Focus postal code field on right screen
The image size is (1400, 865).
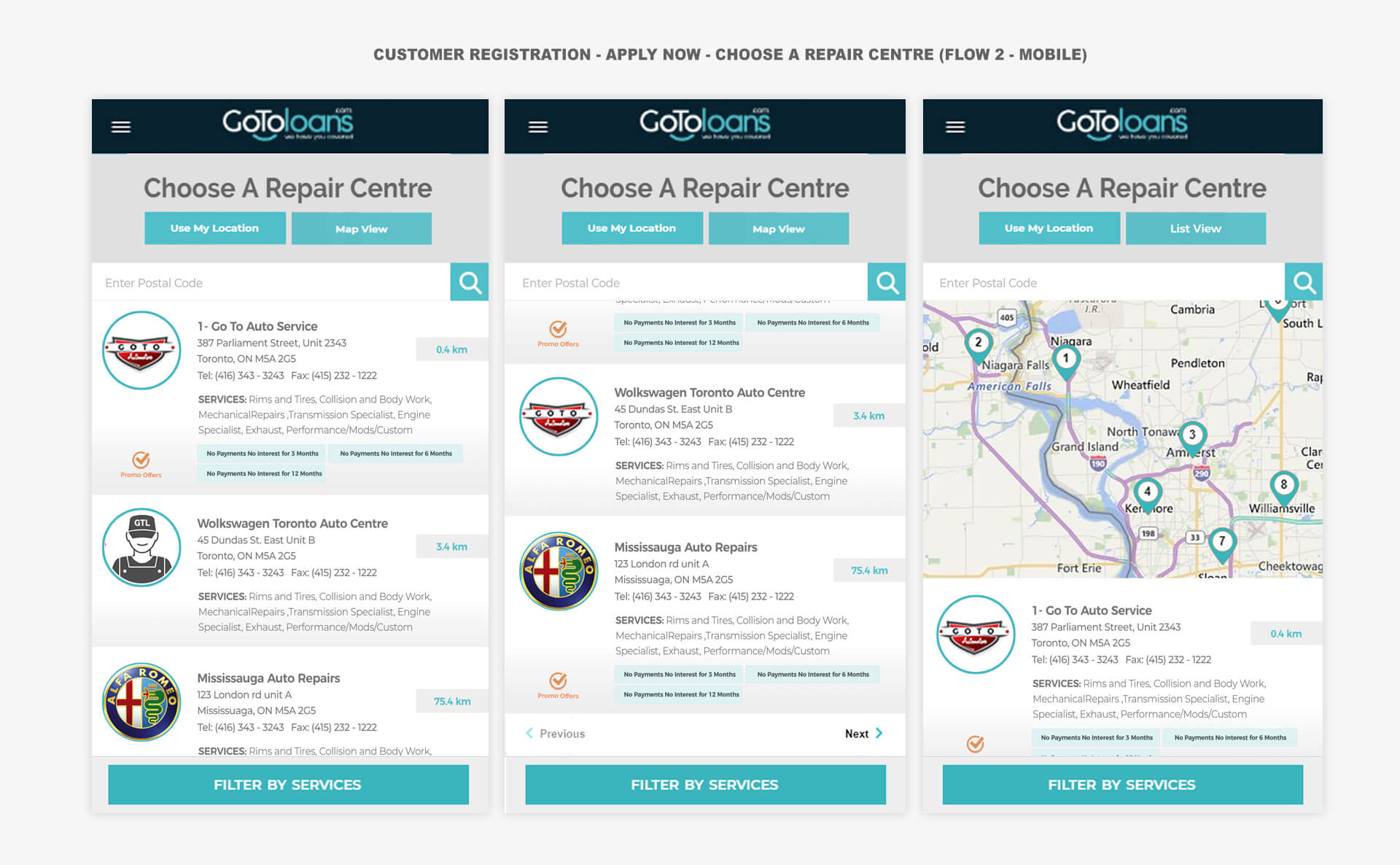(1104, 282)
